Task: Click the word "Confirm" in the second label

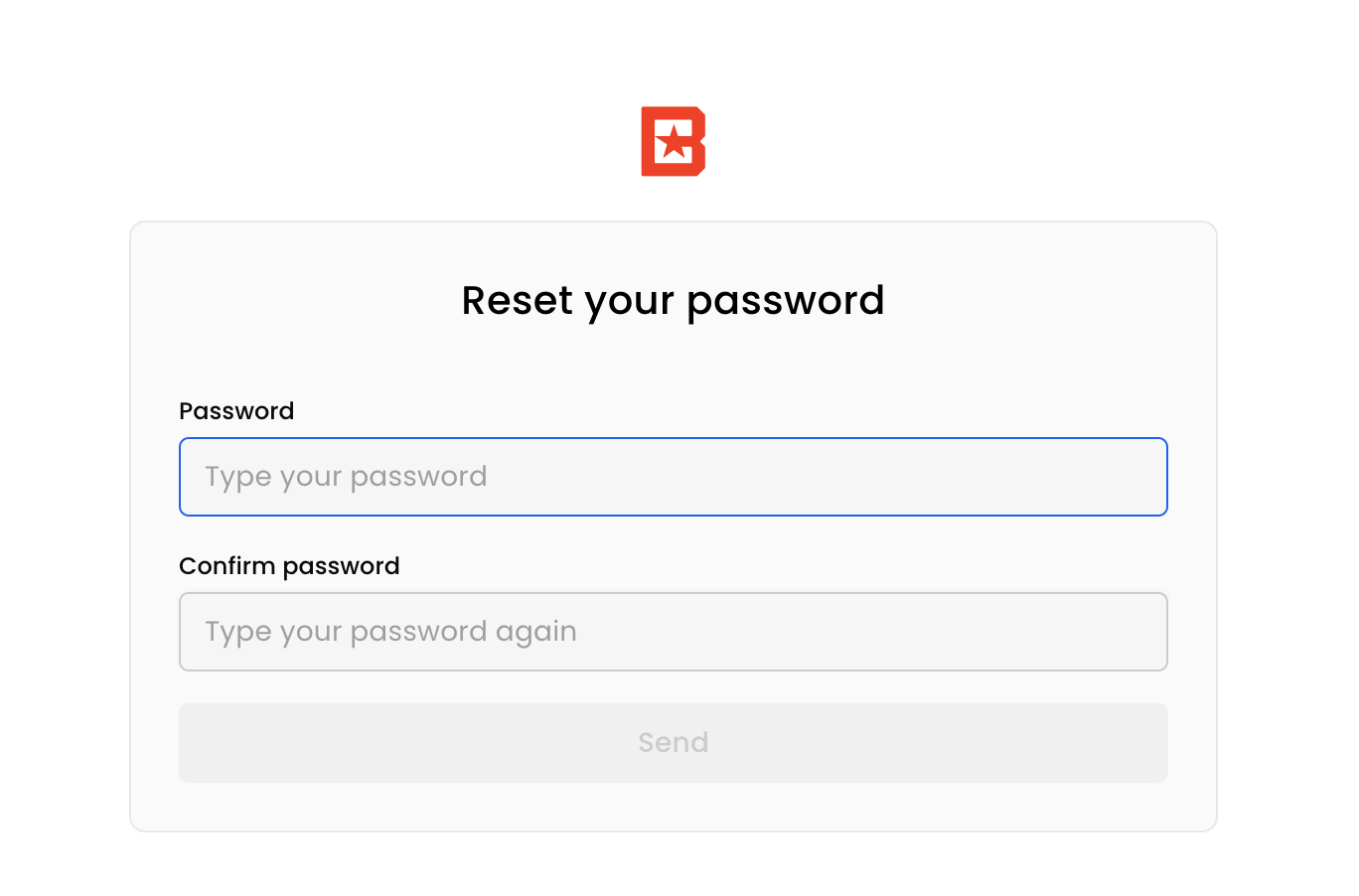Action: 226,566
